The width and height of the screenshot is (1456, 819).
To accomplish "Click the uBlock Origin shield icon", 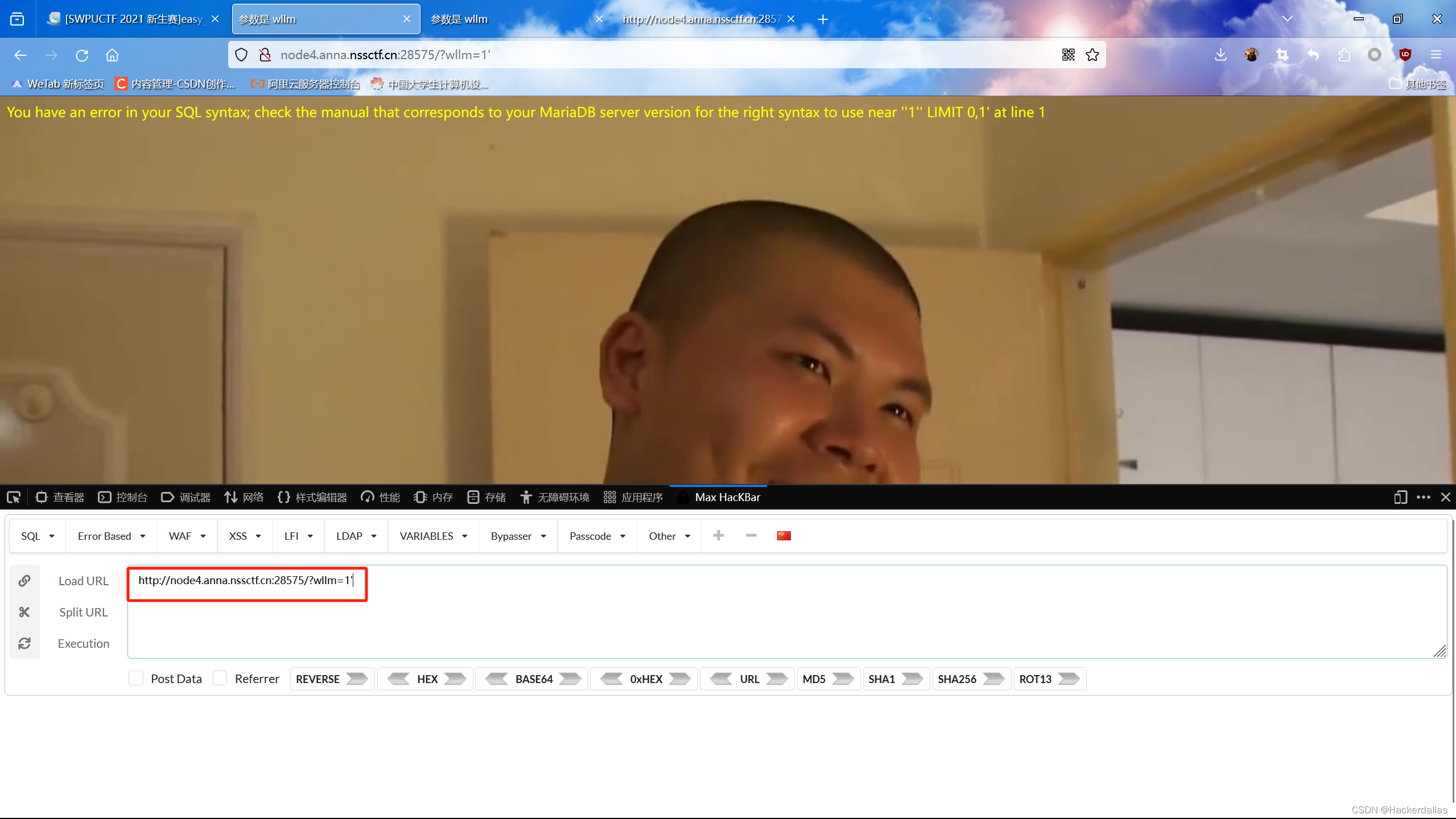I will [1405, 55].
